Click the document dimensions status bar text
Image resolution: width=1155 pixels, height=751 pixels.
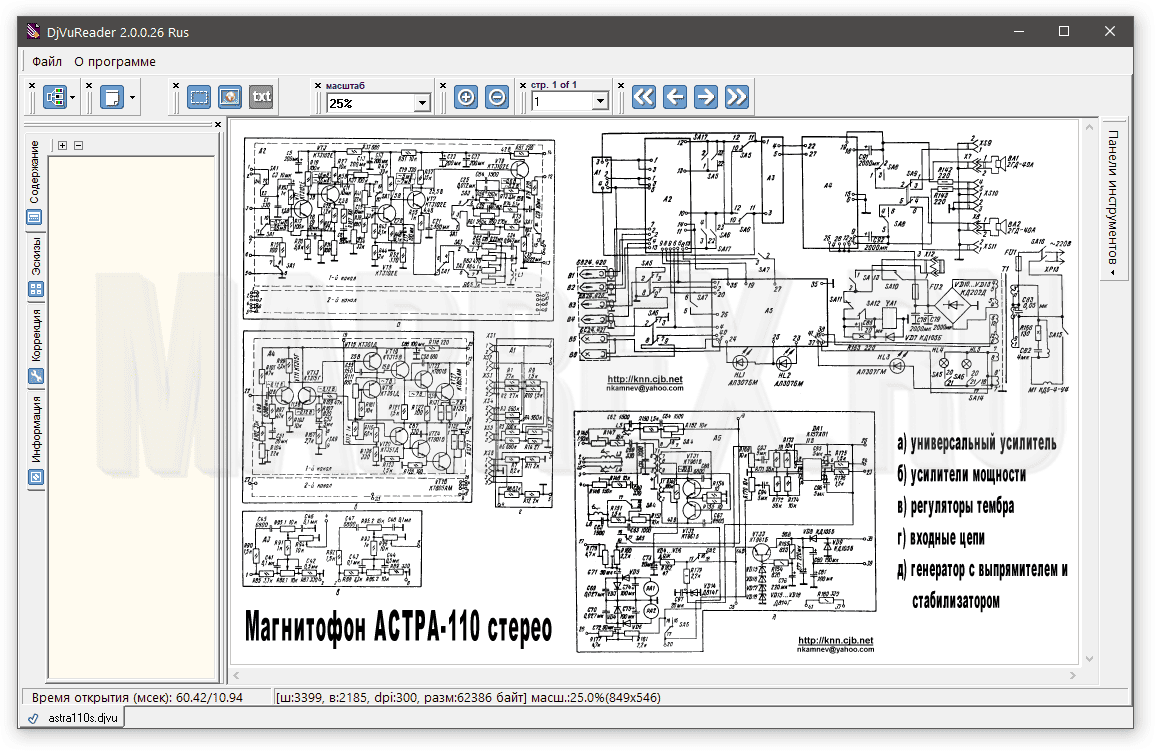pyautogui.click(x=468, y=697)
